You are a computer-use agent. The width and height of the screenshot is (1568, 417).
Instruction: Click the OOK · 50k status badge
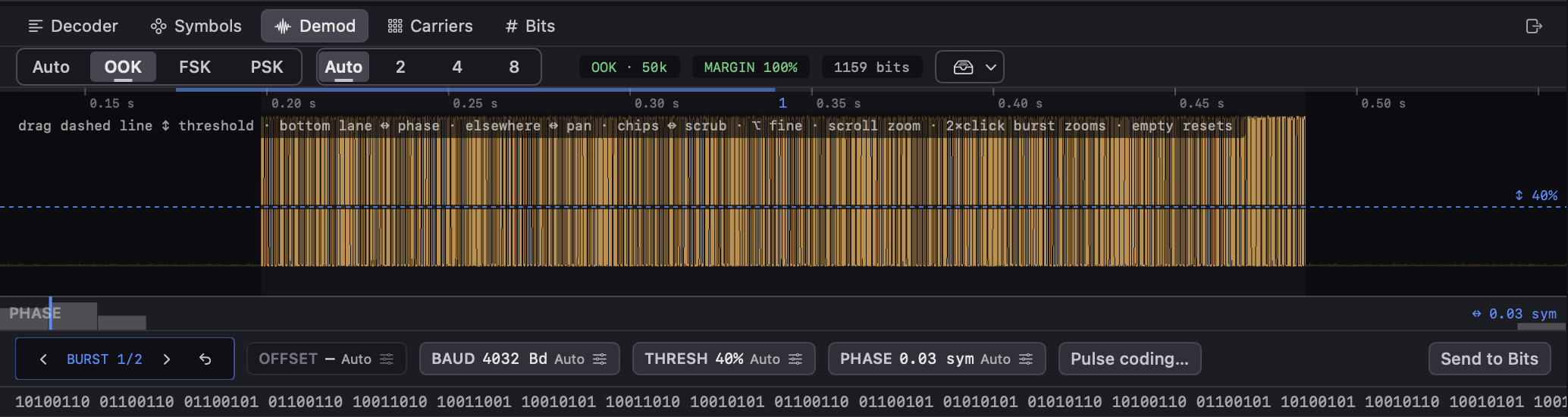pos(629,67)
